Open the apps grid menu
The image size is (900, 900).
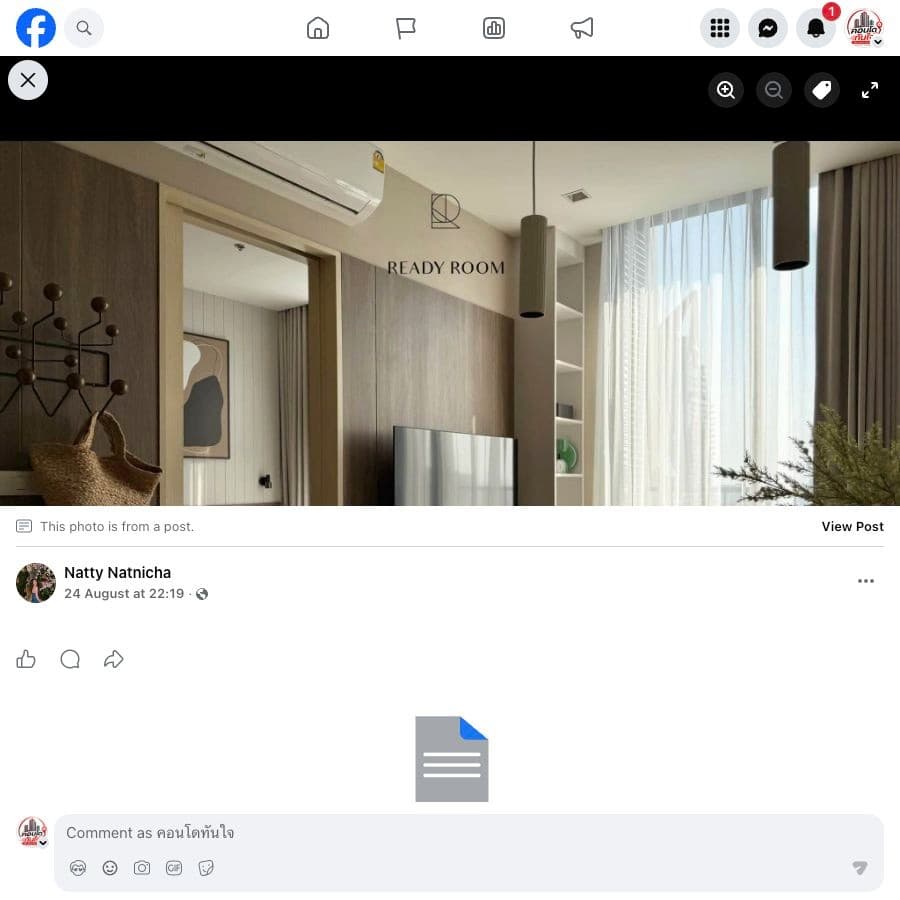720,28
